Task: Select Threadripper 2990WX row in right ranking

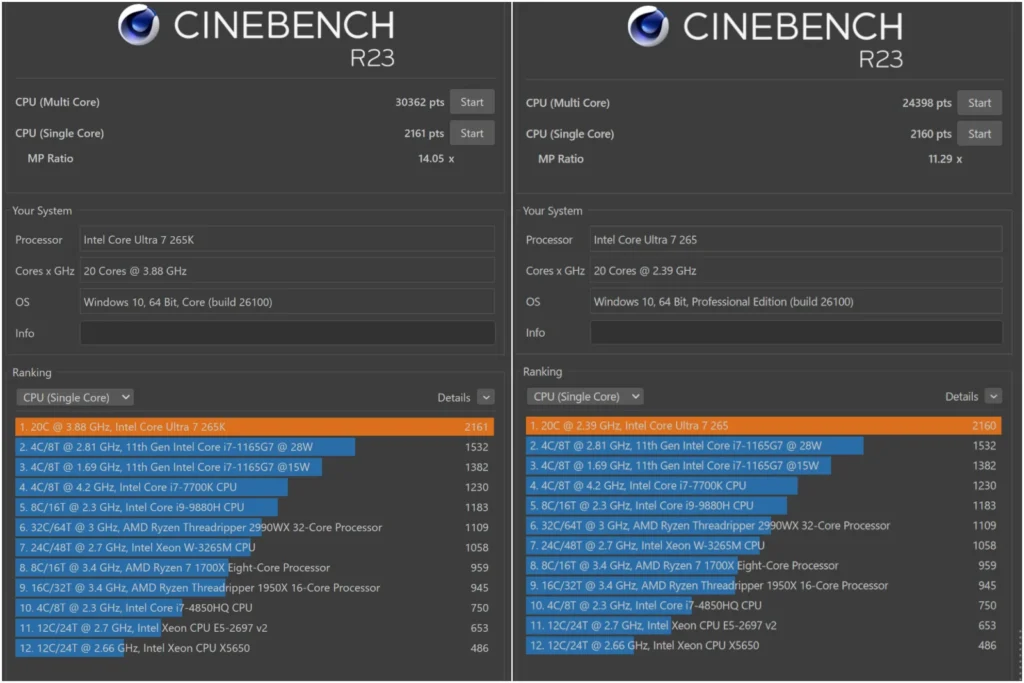Action: (x=763, y=526)
